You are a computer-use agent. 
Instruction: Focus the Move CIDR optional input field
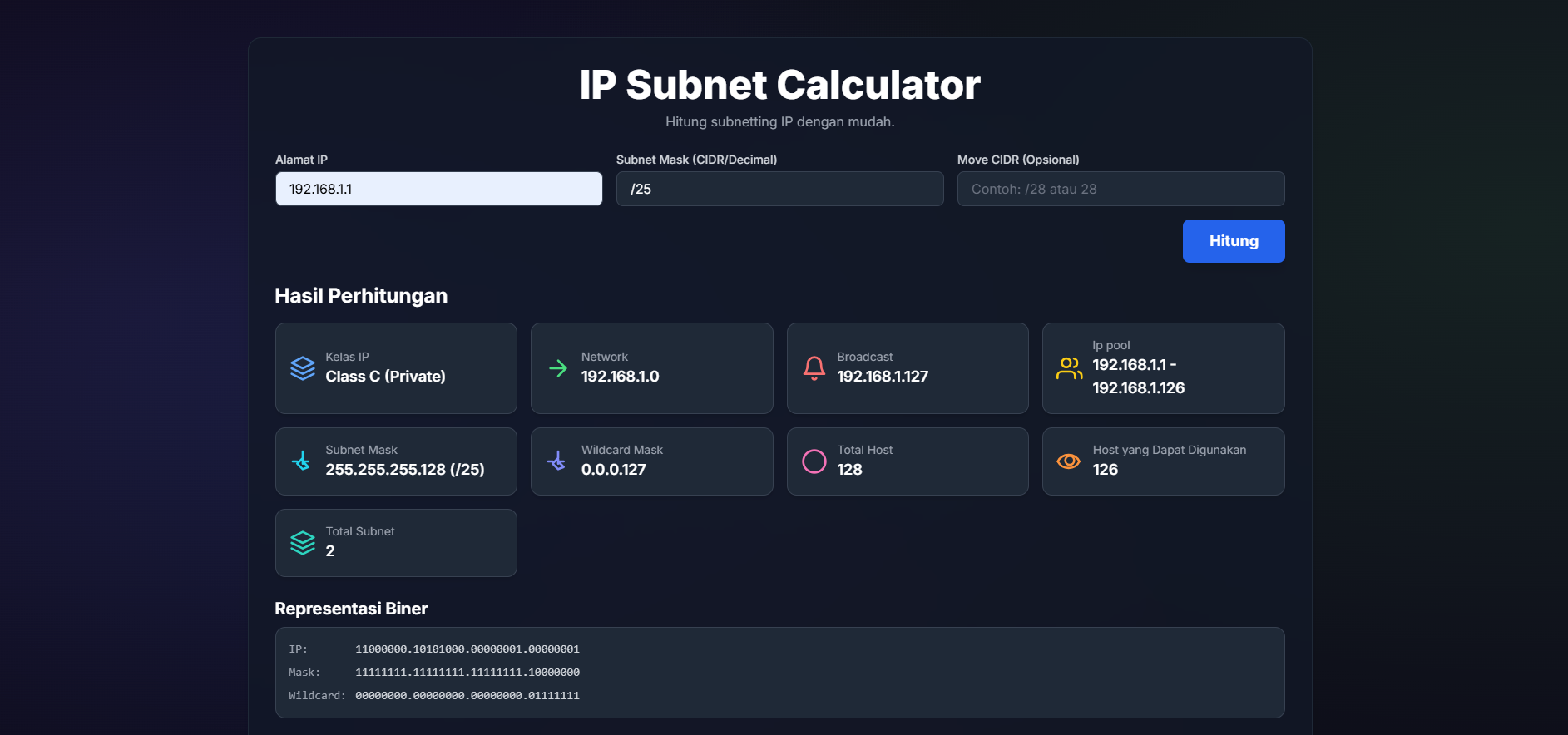(1121, 189)
